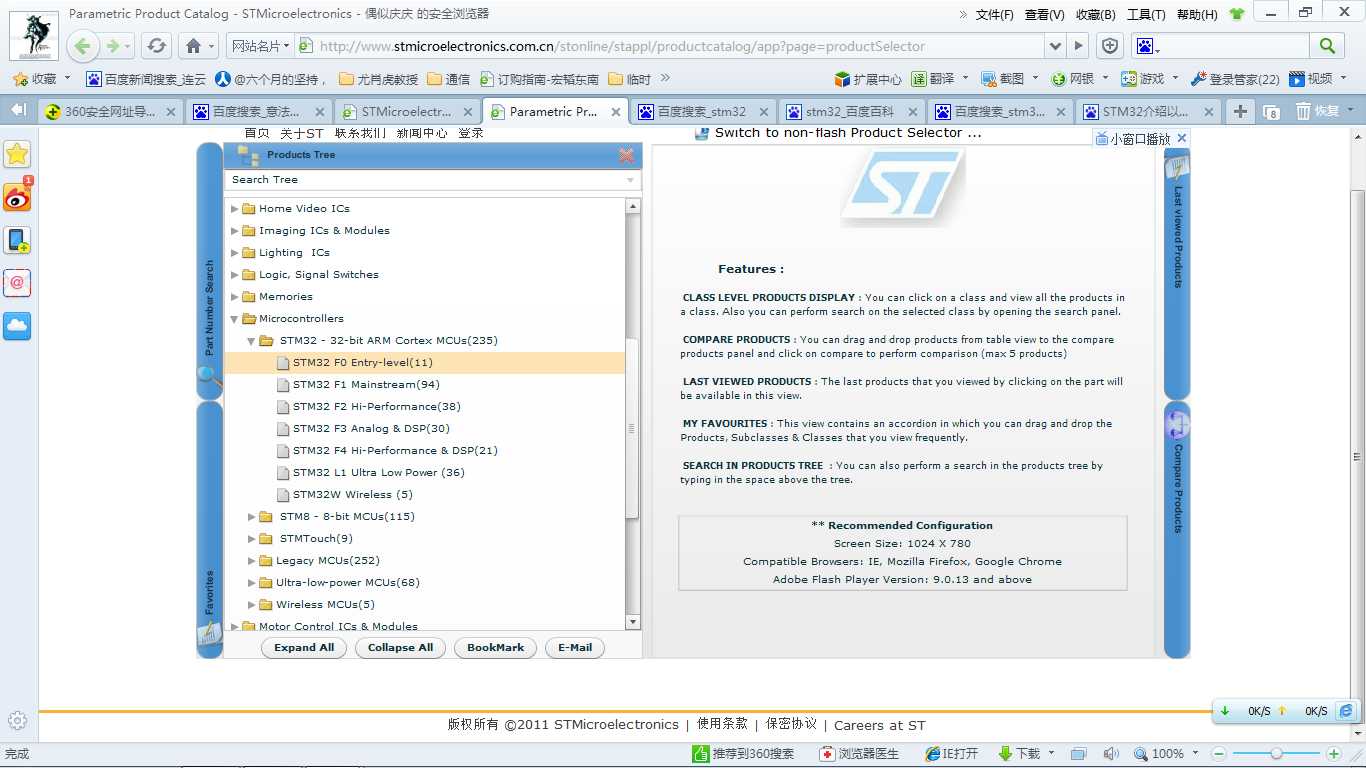Open Part Number Search magnifier icon
This screenshot has width=1366, height=768.
tap(209, 376)
